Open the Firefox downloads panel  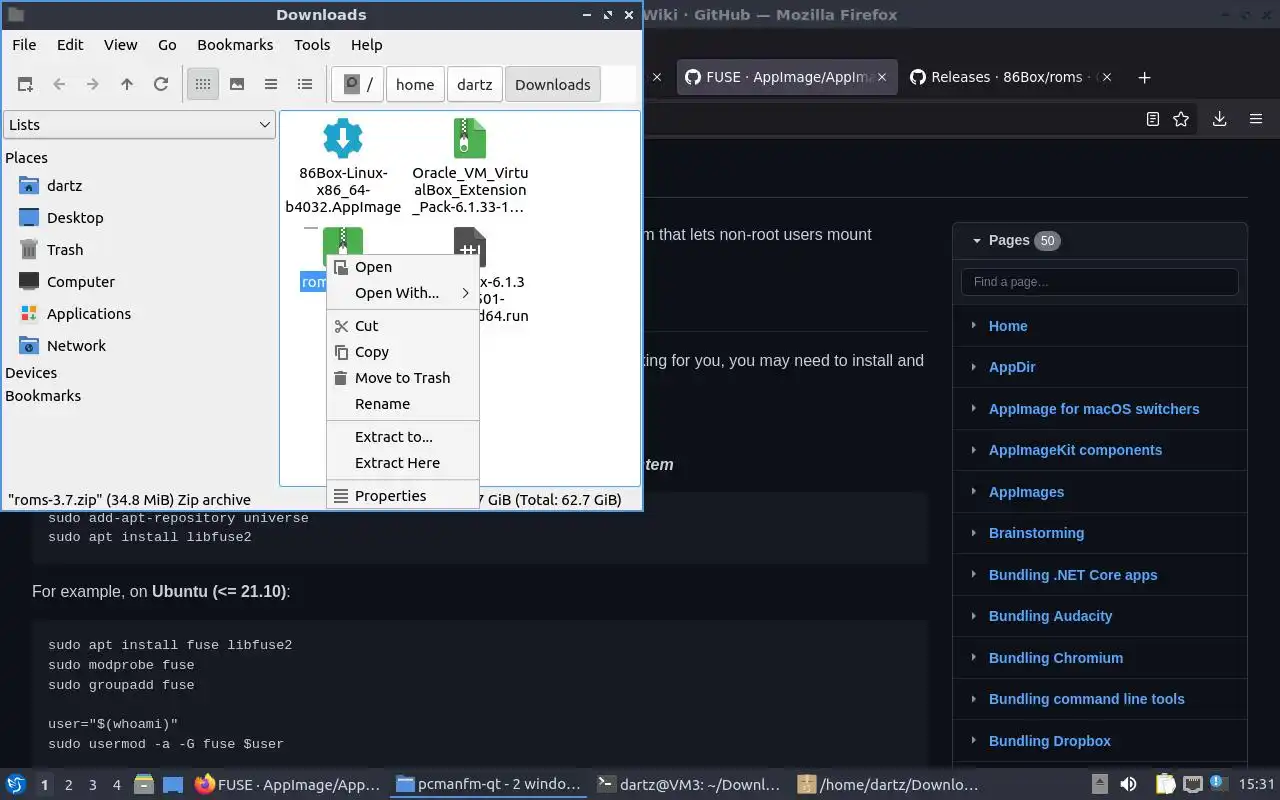(1220, 119)
